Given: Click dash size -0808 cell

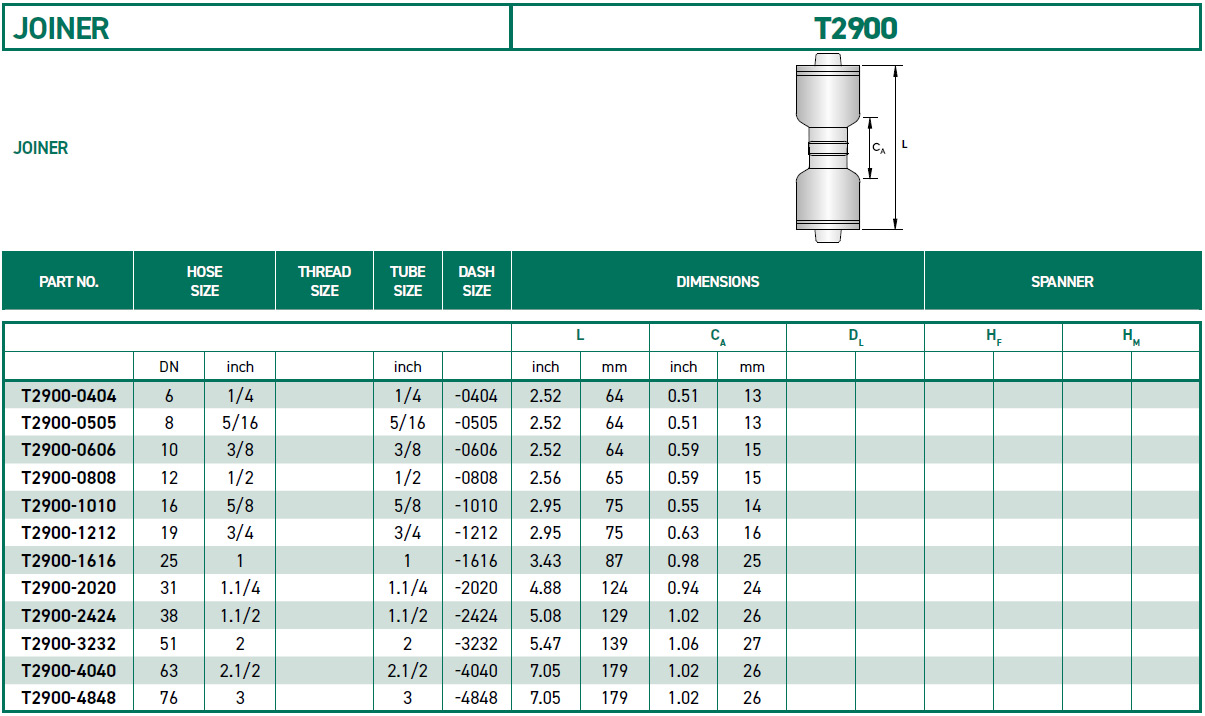Looking at the screenshot, I should coord(476,478).
